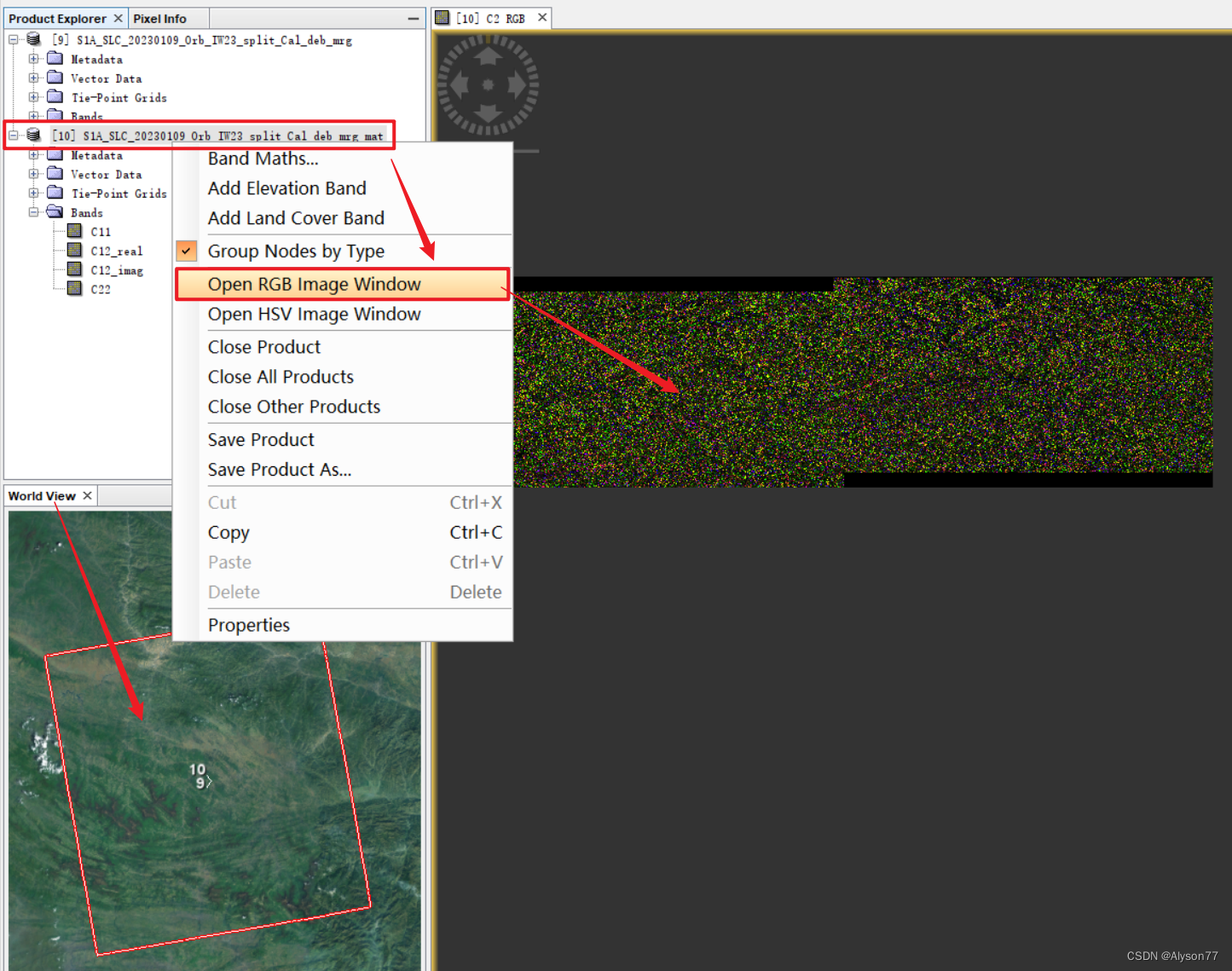This screenshot has height=971, width=1232.
Task: Collapse product [10] tree node
Action: coord(14,135)
